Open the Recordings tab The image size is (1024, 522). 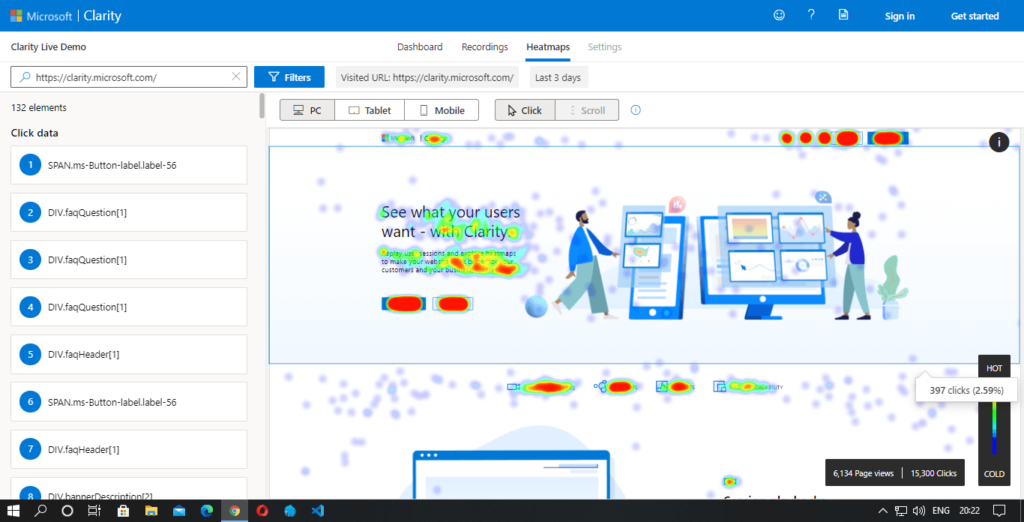(x=485, y=47)
